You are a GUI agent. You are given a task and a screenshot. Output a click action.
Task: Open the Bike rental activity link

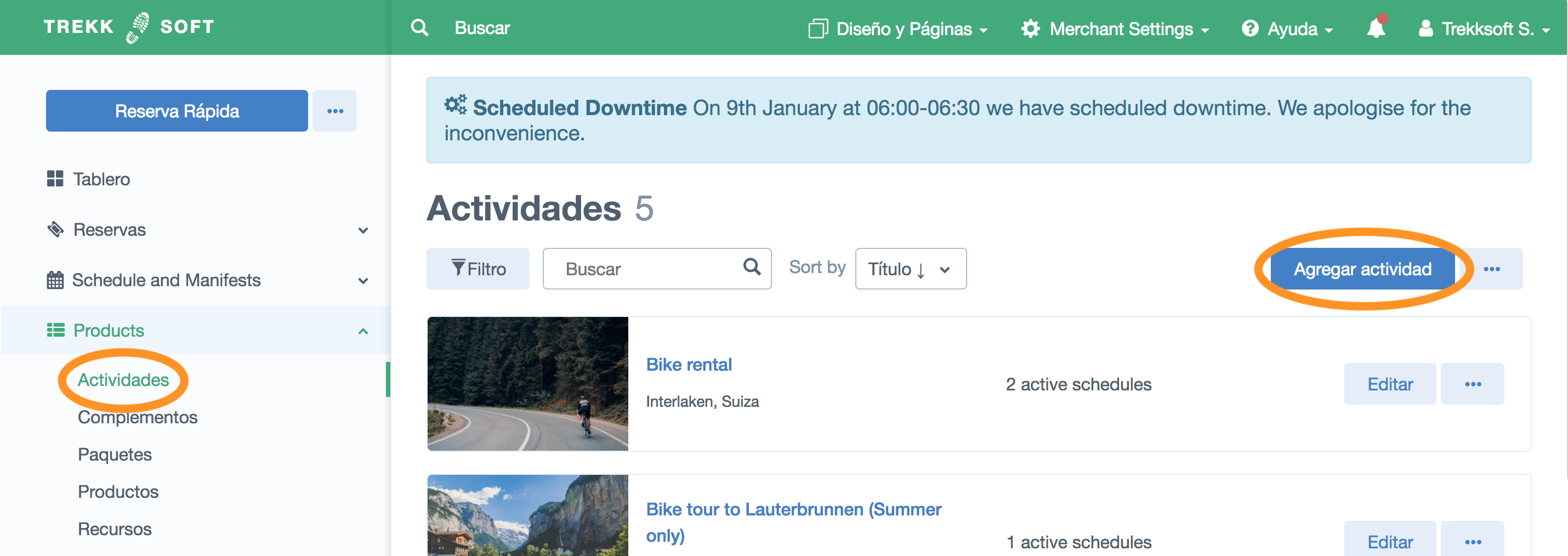click(x=689, y=364)
